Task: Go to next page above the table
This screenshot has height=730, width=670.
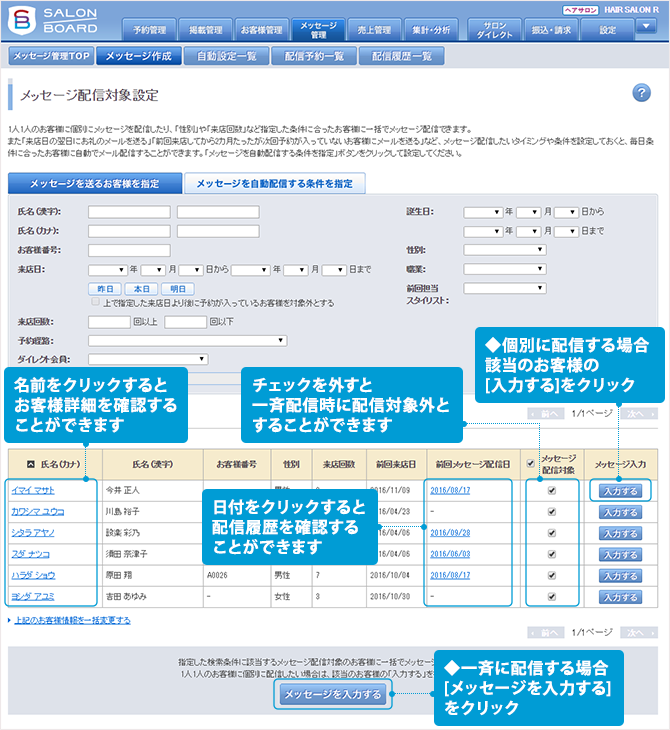Action: pyautogui.click(x=639, y=413)
